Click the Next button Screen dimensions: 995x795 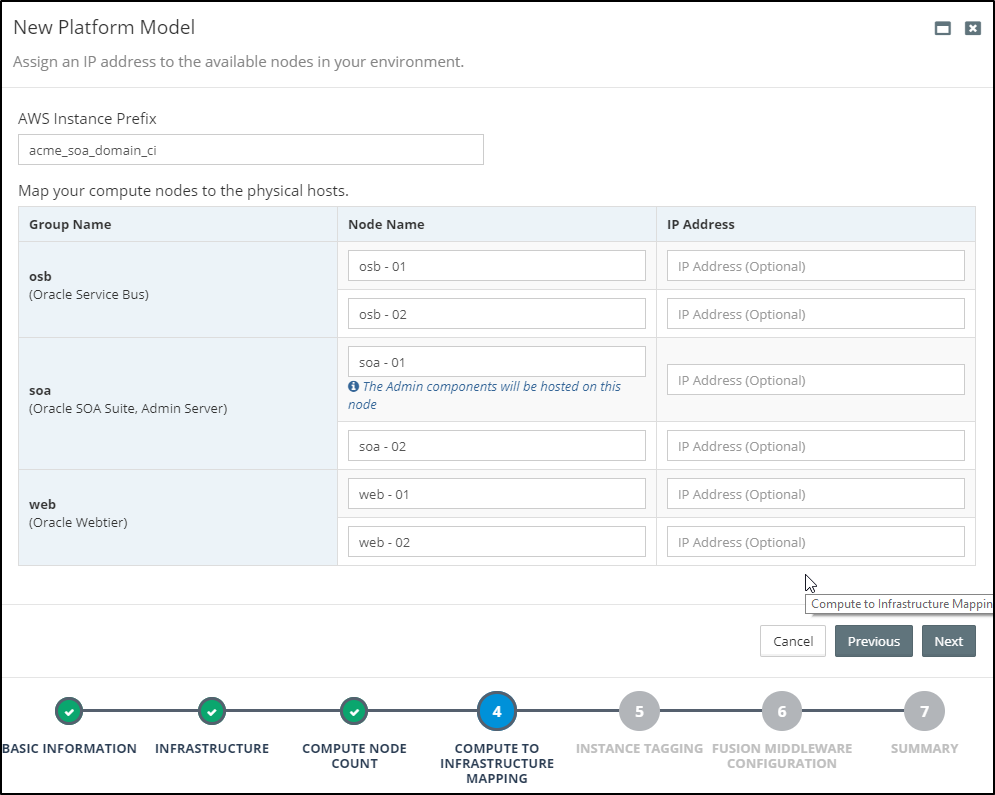click(948, 641)
